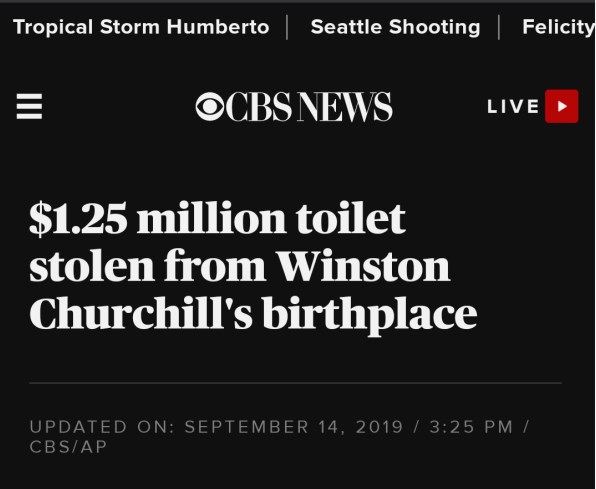Click the "Churchill's birthplace" headline line
596x489 pixels.
coord(253,315)
